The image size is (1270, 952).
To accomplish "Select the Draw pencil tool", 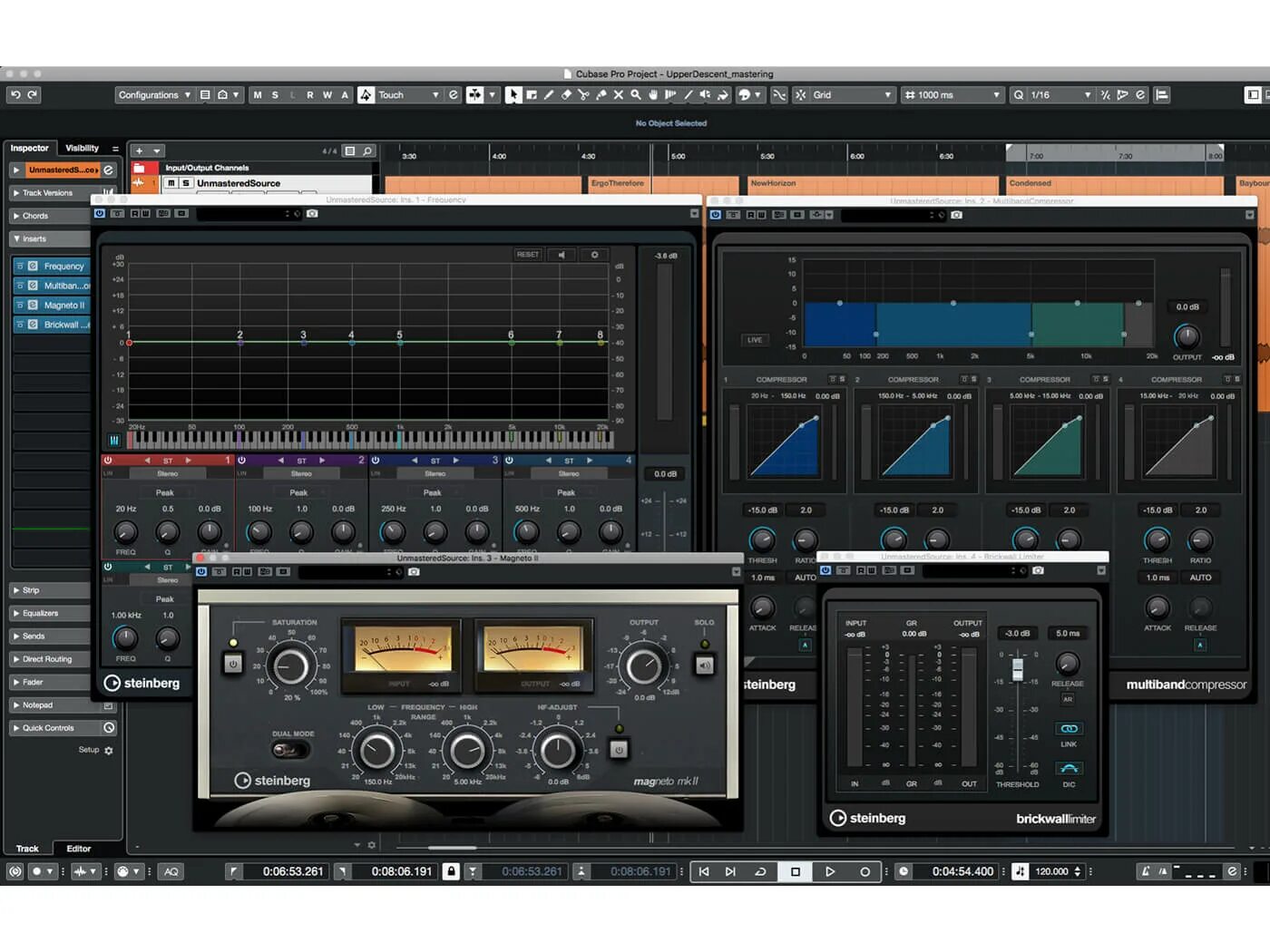I will [549, 94].
